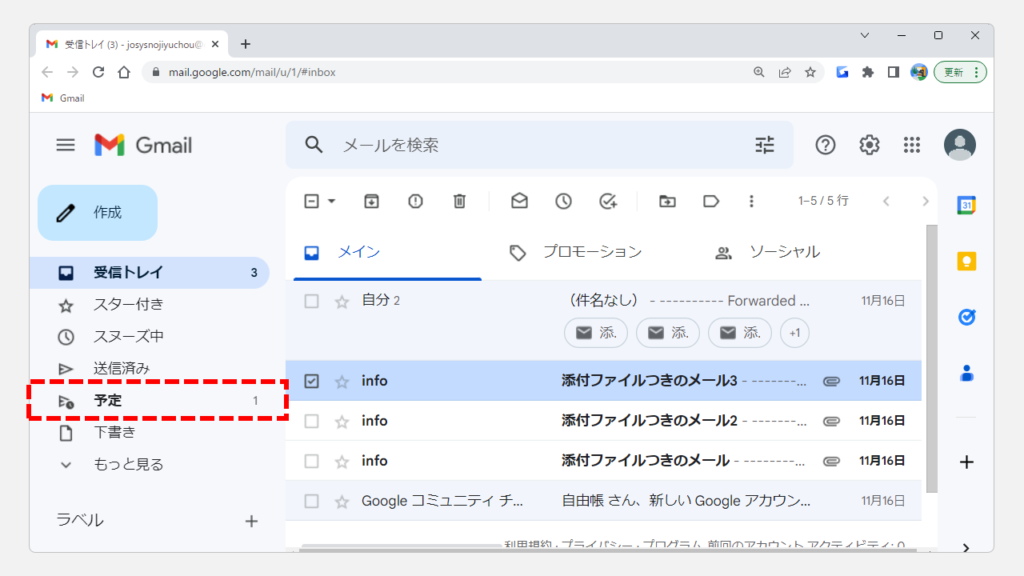Image resolution: width=1024 pixels, height=576 pixels.
Task: Click the Archive icon in mail toolbar
Action: 371,201
